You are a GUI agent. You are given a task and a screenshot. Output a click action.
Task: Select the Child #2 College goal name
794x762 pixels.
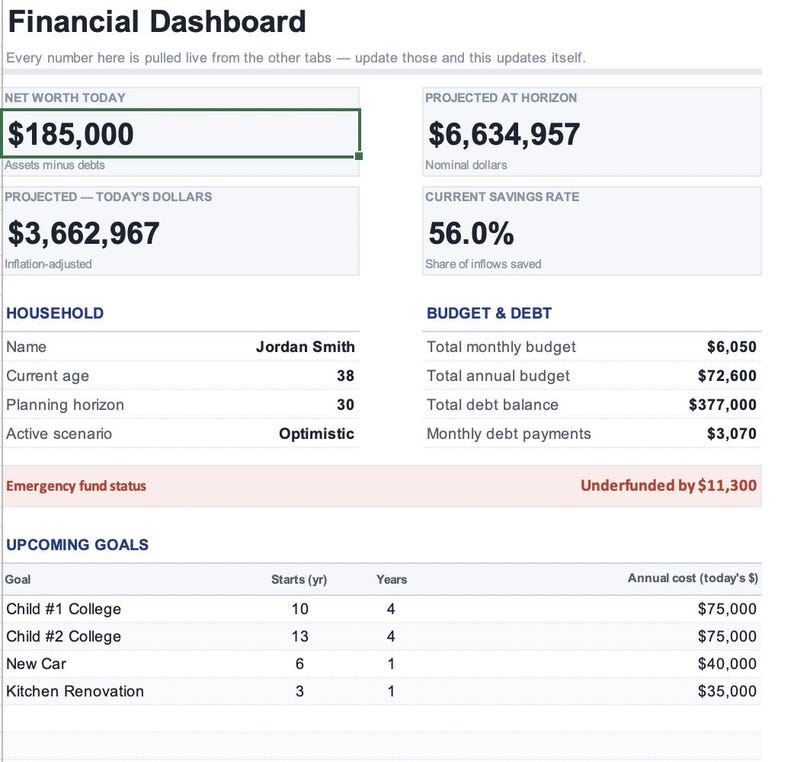(64, 636)
